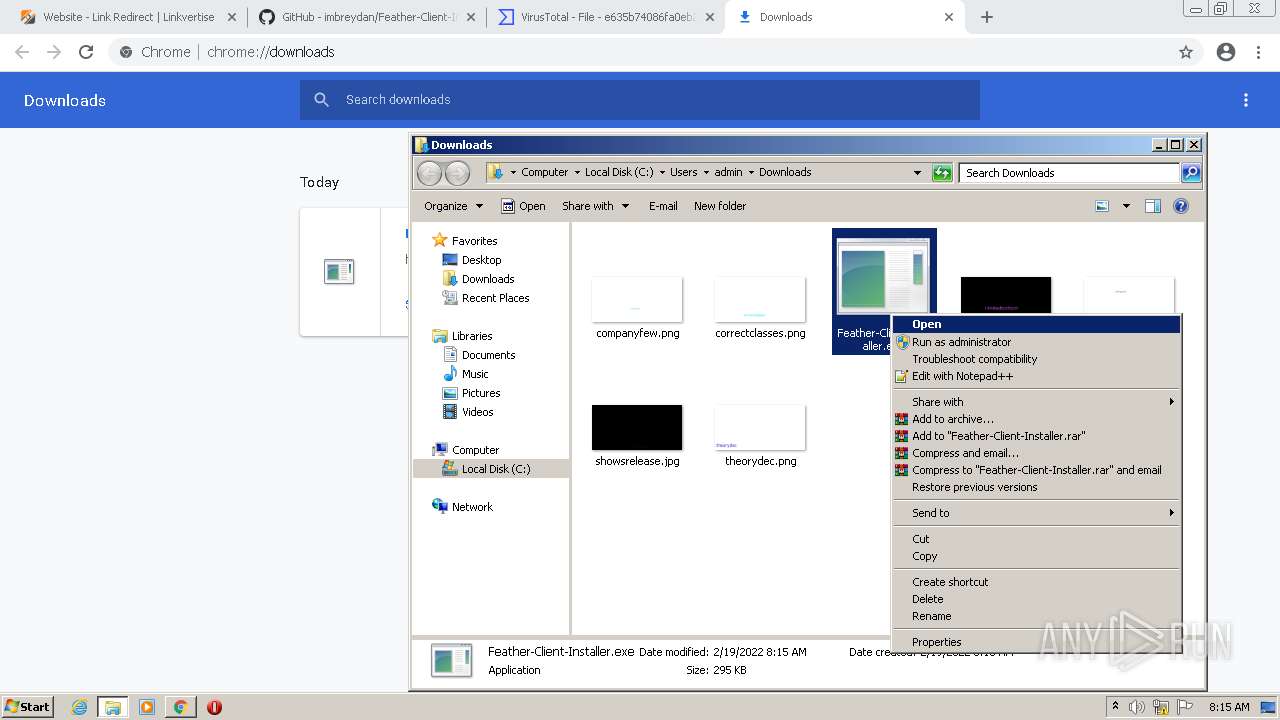1280x720 pixels.
Task: Select the theorydec.png file
Action: (760, 435)
